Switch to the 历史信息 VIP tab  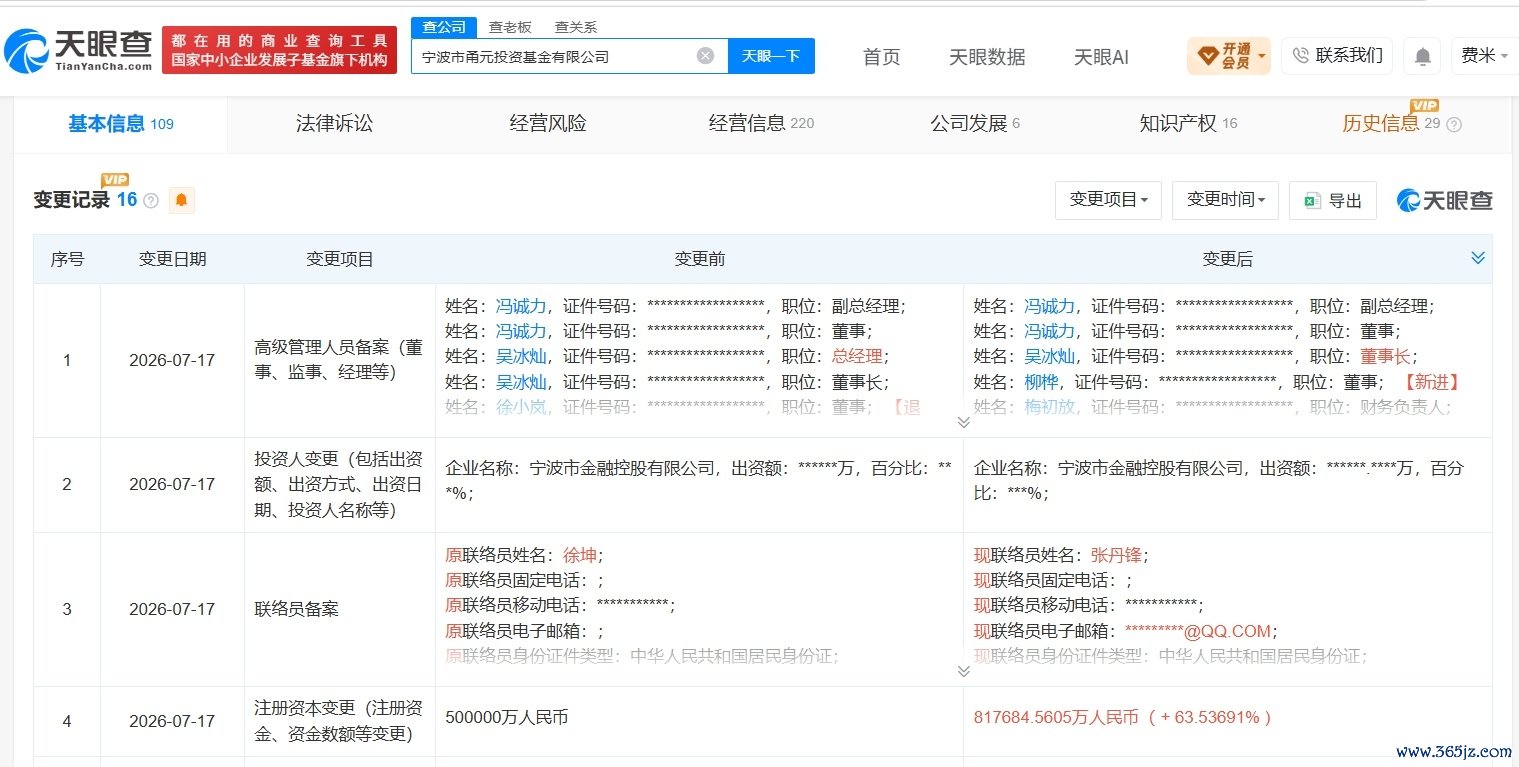(1392, 122)
